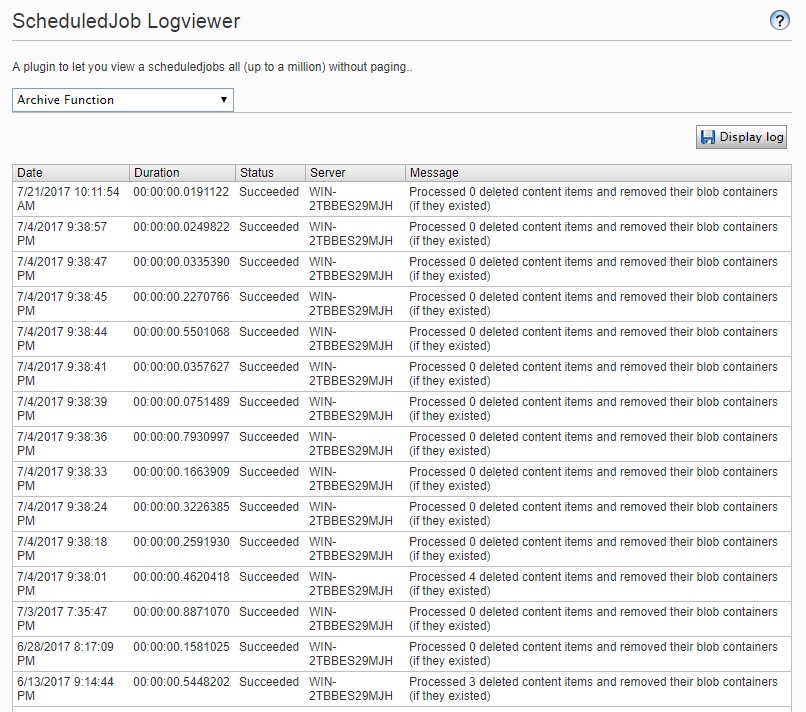Click the Display log button

pos(740,137)
